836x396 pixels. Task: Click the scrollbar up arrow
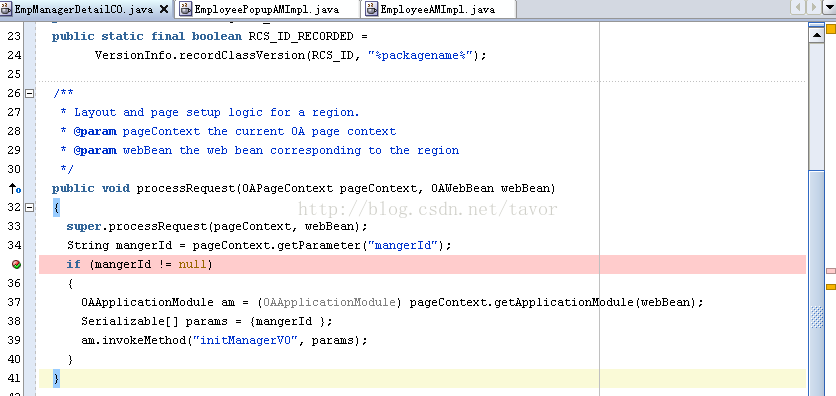pos(816,35)
